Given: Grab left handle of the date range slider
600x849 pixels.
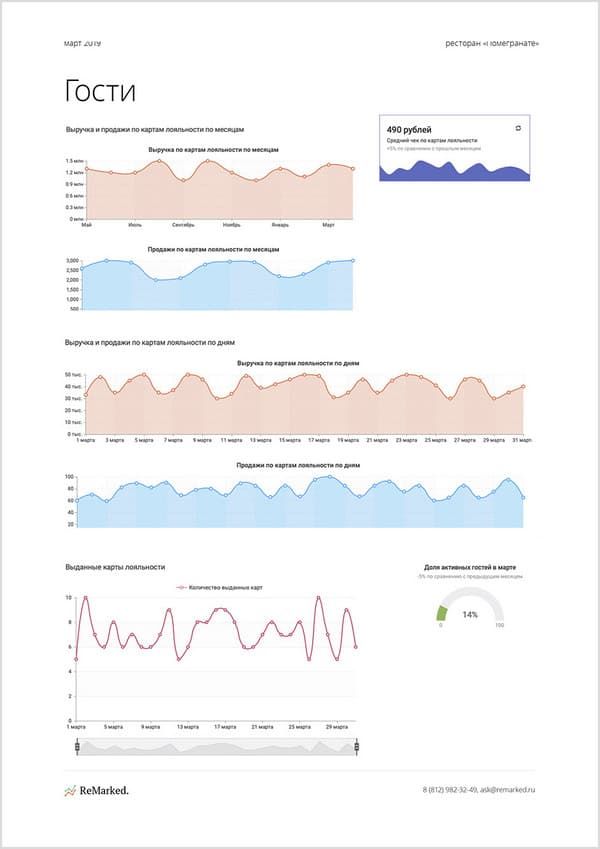Looking at the screenshot, I should (x=77, y=747).
